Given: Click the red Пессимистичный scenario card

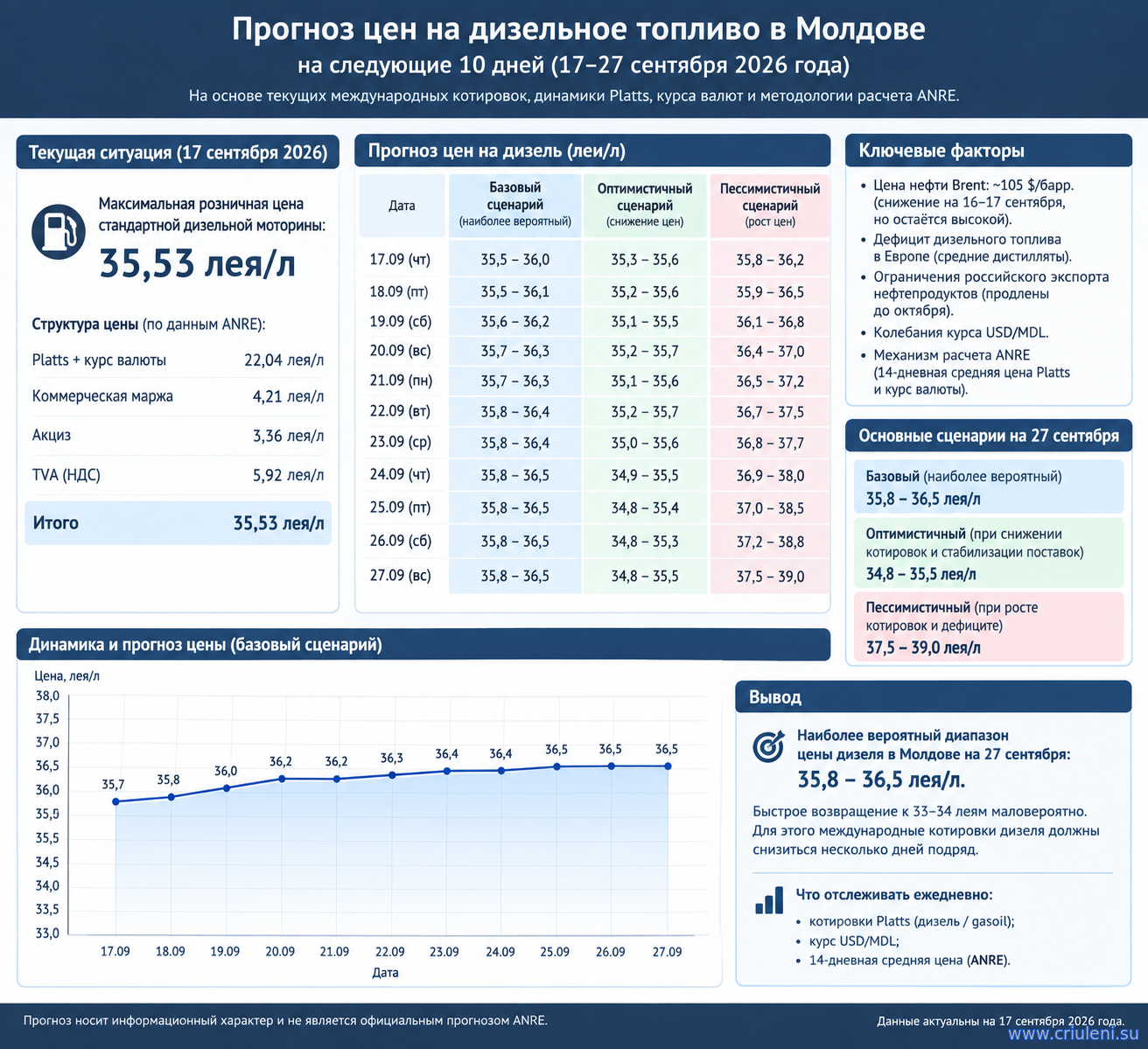Looking at the screenshot, I should tap(989, 626).
